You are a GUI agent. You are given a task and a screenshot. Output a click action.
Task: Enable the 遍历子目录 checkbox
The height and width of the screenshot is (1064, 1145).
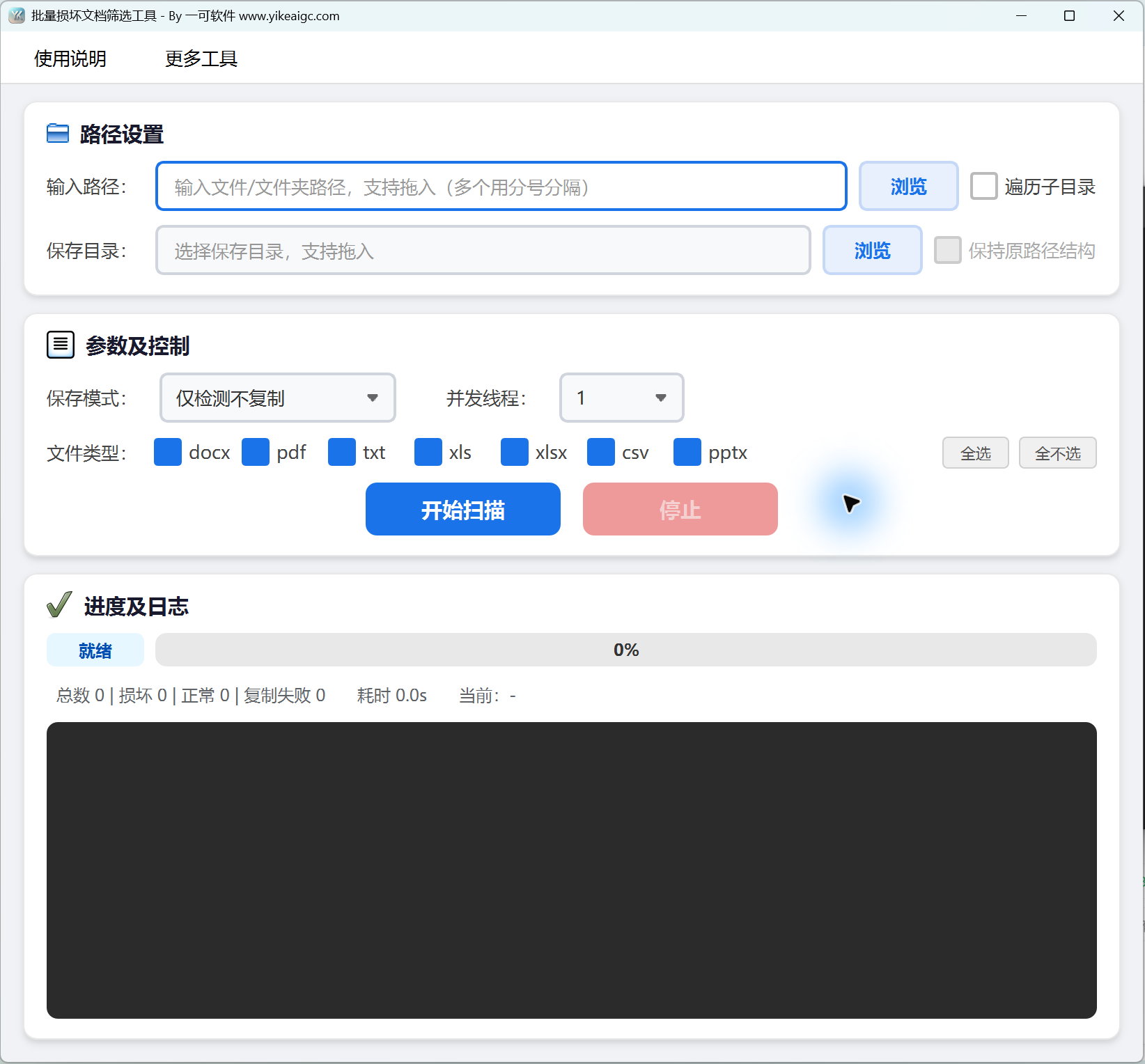tap(984, 186)
